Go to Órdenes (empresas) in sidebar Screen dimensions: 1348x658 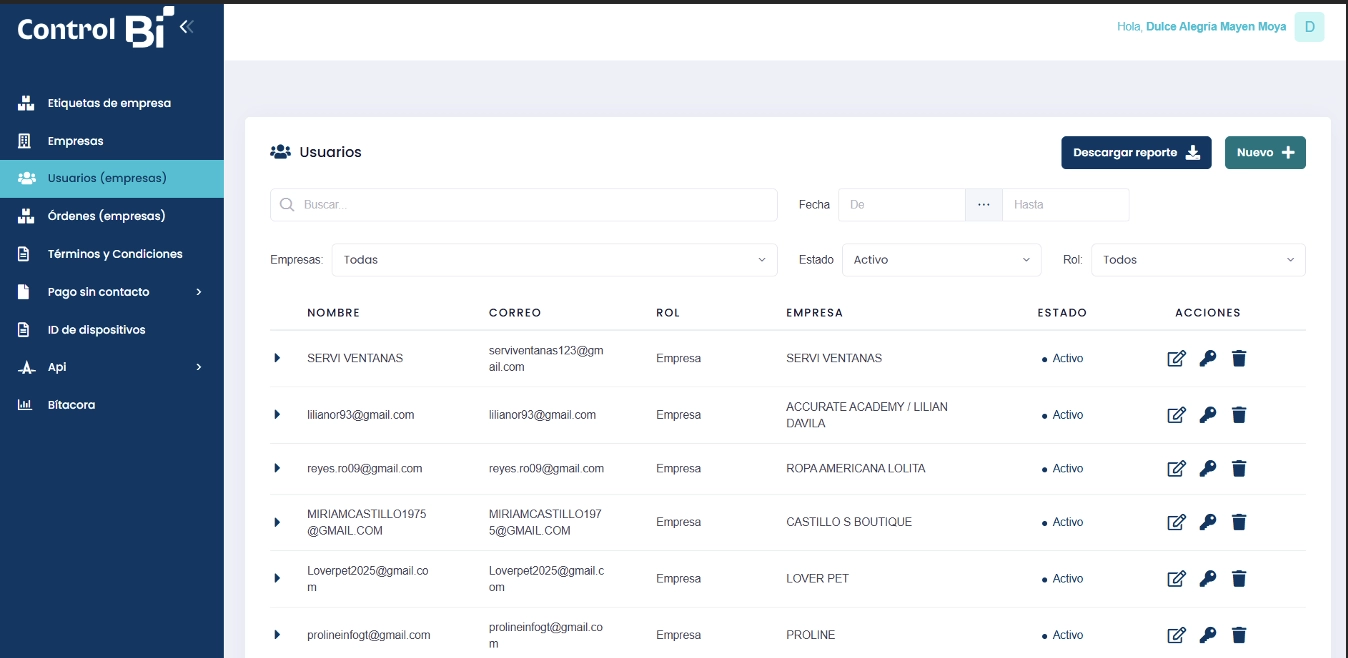[106, 216]
